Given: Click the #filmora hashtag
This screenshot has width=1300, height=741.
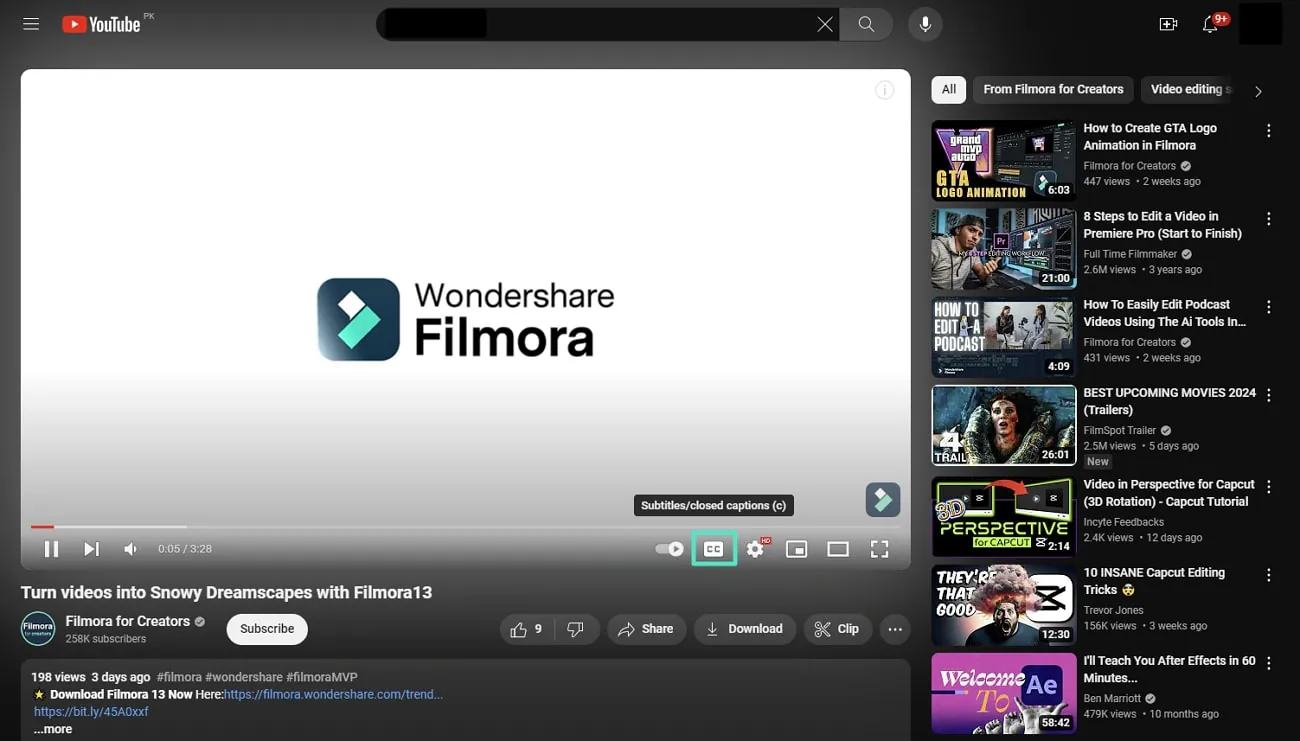Looking at the screenshot, I should [x=181, y=677].
